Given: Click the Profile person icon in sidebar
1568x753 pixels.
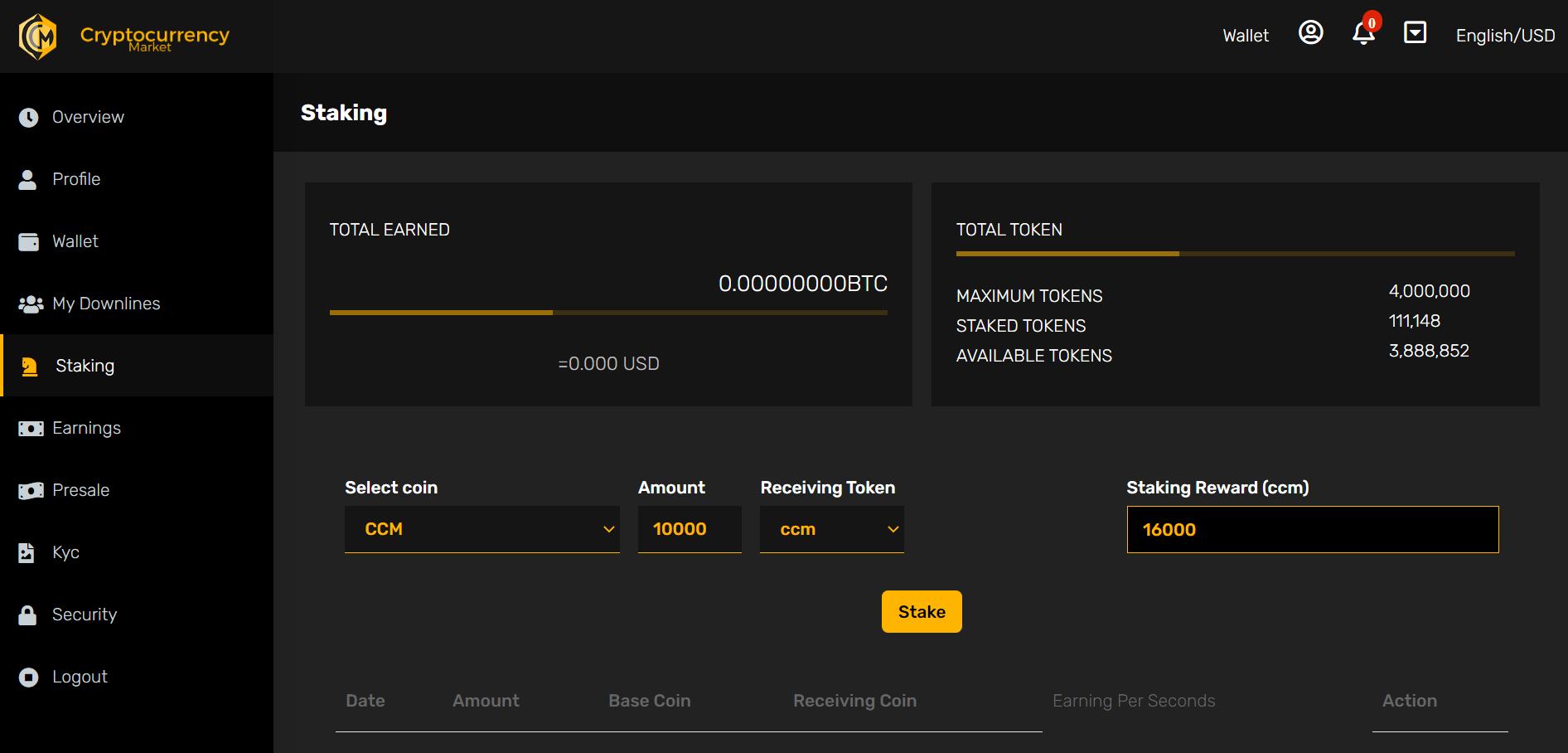Looking at the screenshot, I should (27, 180).
